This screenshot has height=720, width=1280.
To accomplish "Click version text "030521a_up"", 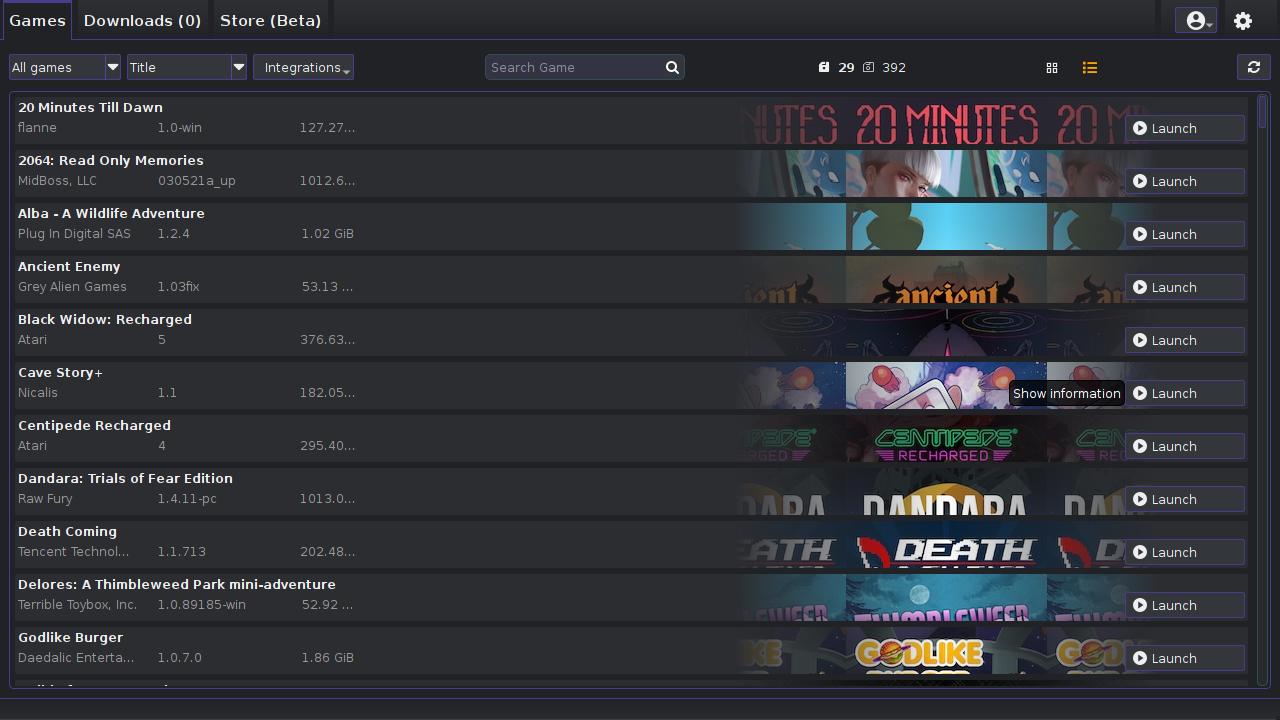I will 197,180.
